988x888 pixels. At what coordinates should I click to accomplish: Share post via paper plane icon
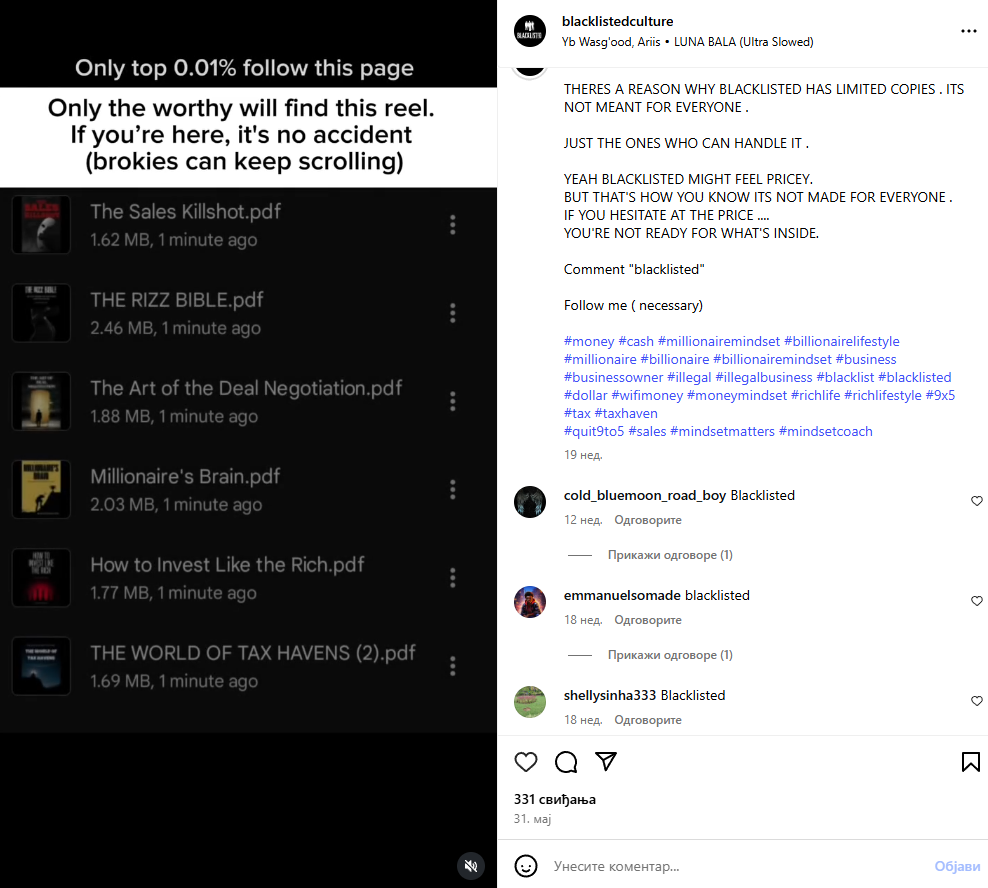[x=606, y=761]
